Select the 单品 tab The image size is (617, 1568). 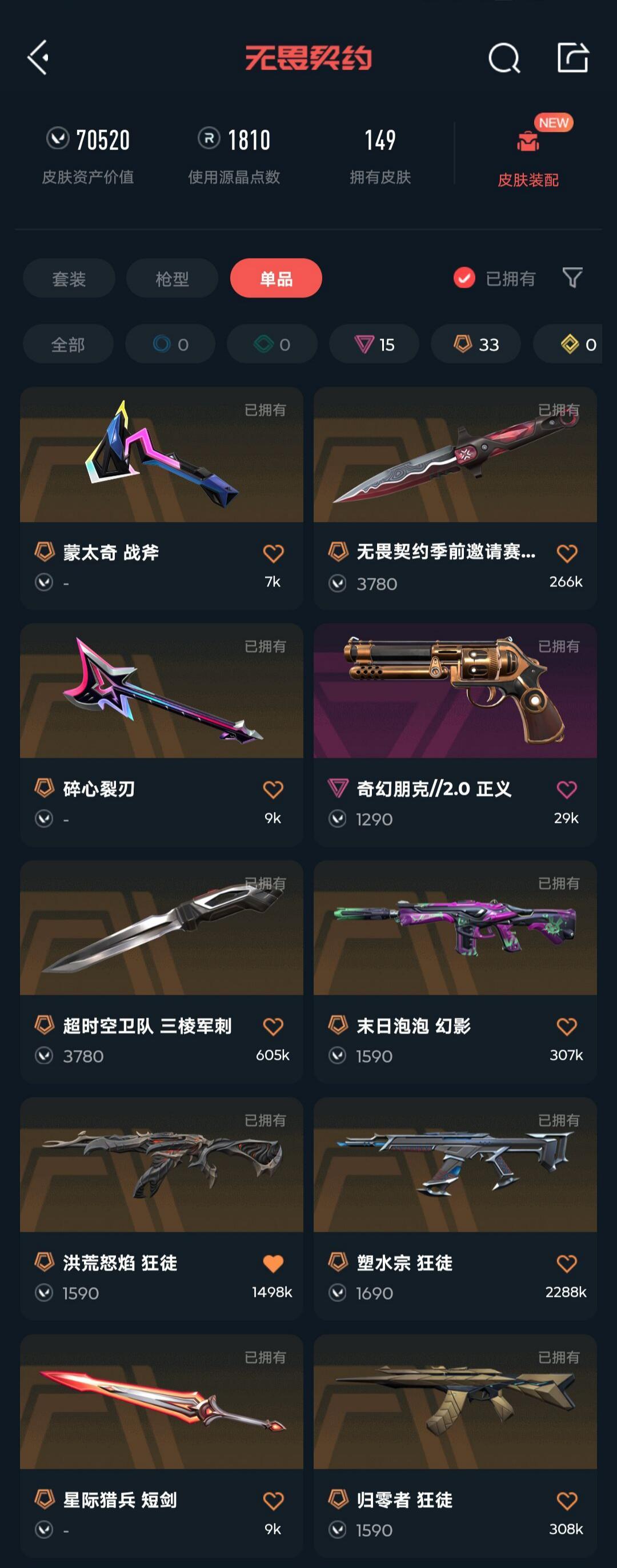pos(276,278)
